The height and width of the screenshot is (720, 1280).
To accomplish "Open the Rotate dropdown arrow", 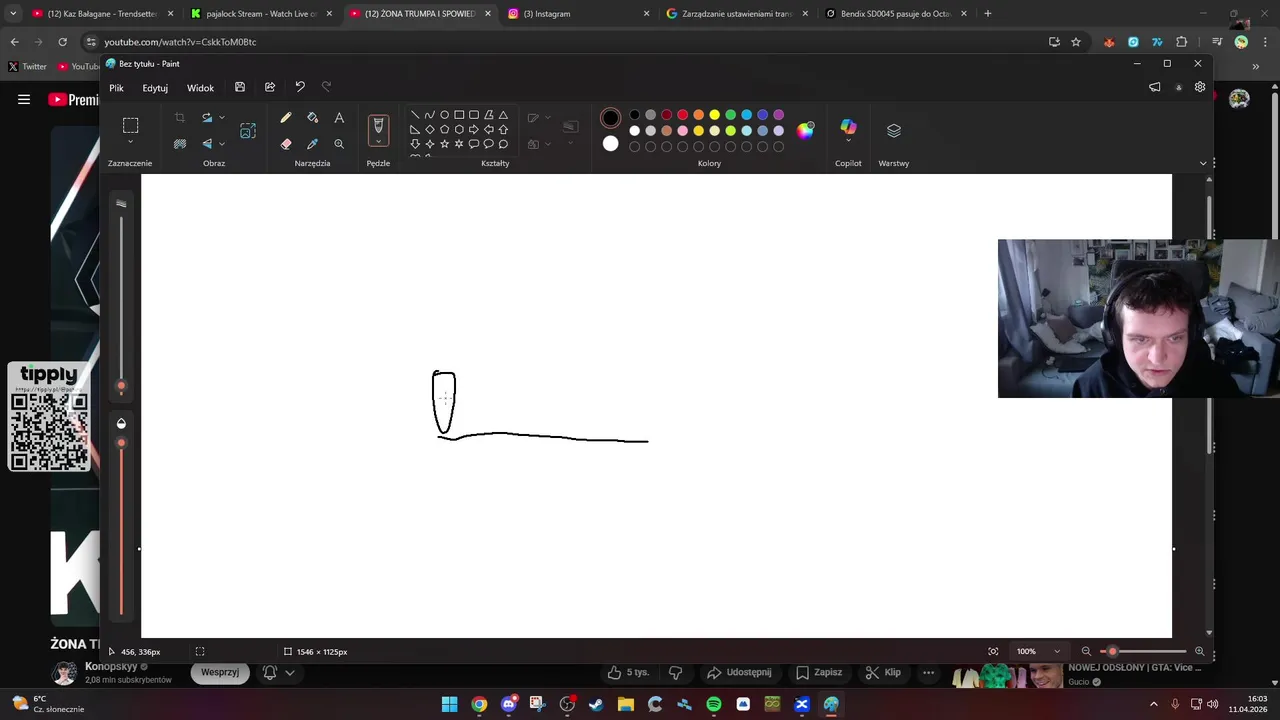I will pyautogui.click(x=221, y=118).
